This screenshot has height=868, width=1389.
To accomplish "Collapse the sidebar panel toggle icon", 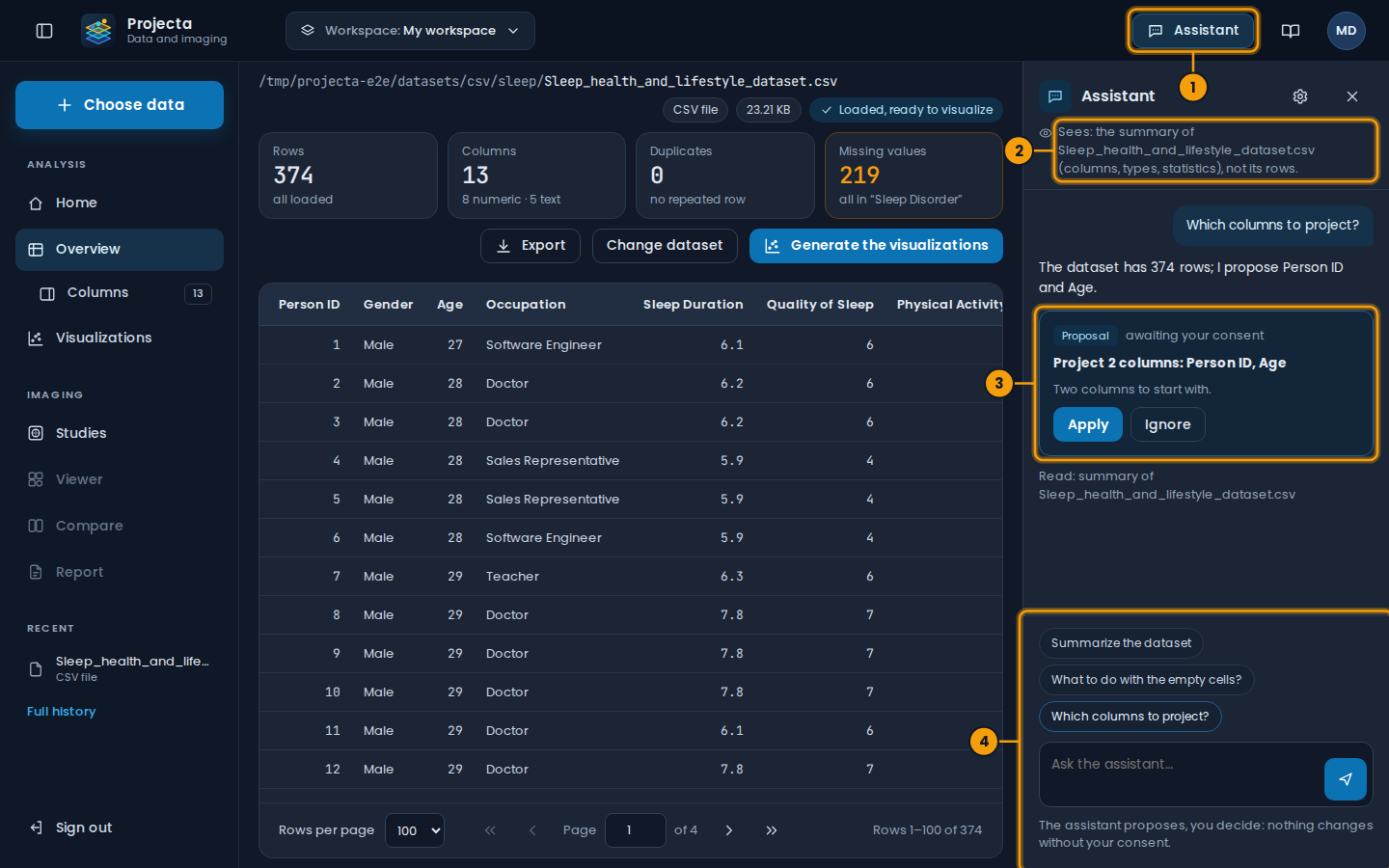I will (x=44, y=31).
